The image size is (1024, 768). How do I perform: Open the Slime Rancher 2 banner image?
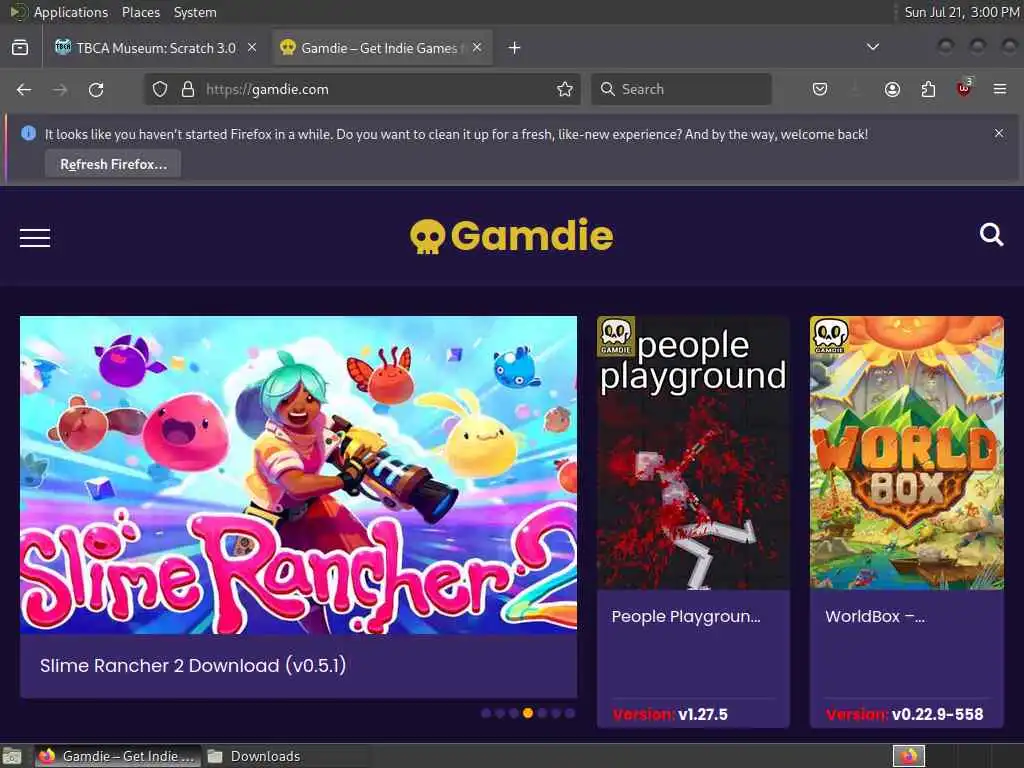[298, 475]
